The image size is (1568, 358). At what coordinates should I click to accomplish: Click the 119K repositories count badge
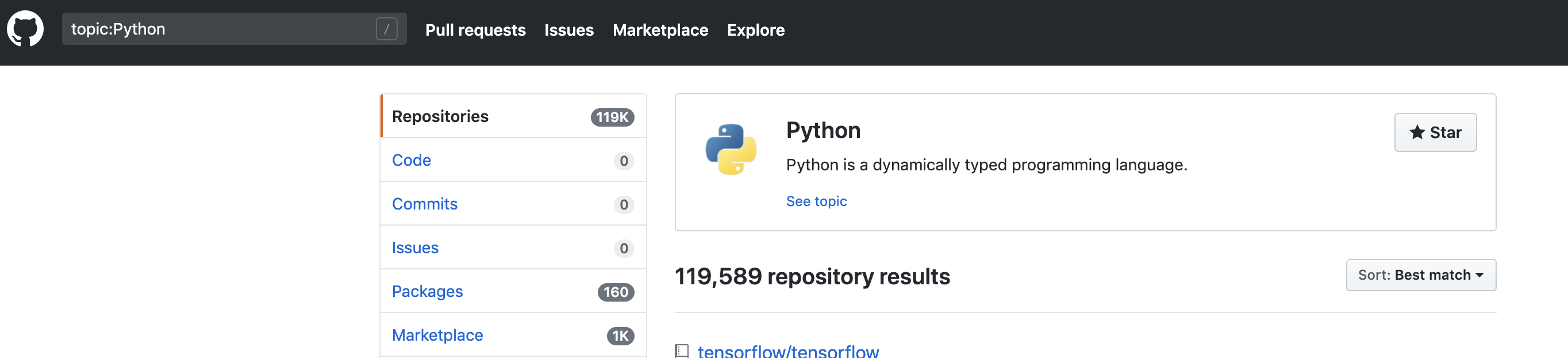point(612,117)
